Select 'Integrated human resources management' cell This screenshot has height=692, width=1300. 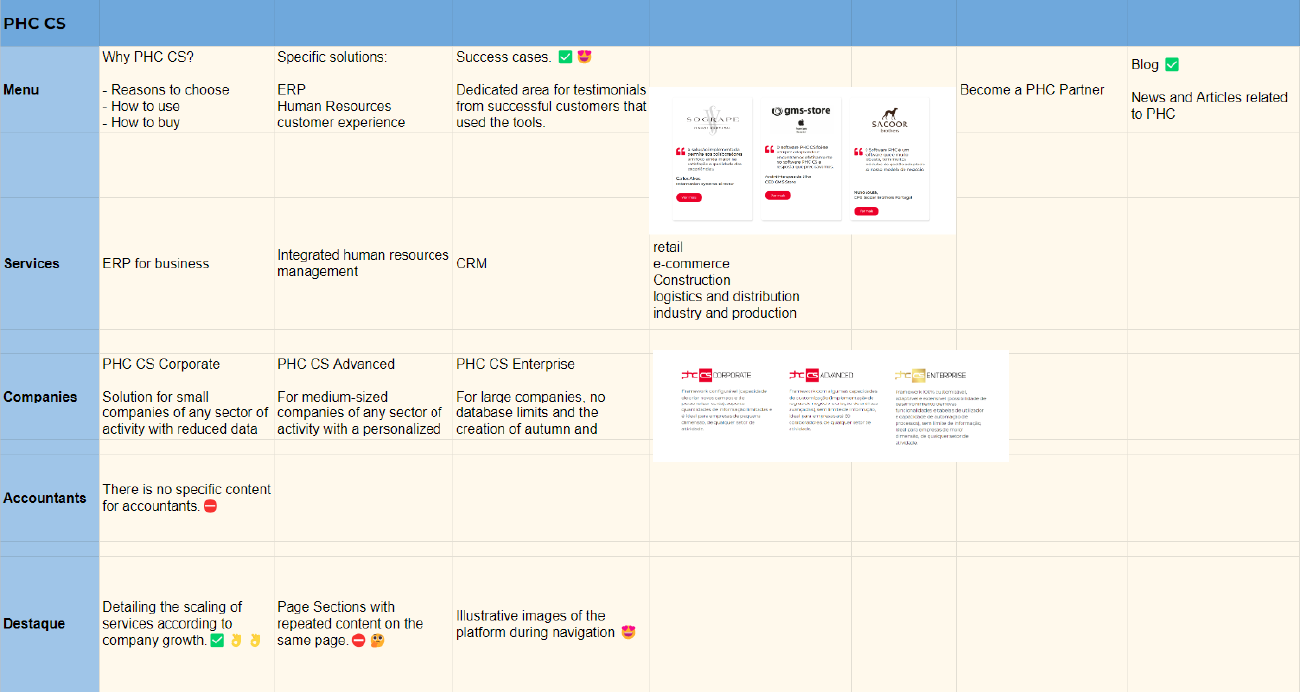[x=363, y=263]
